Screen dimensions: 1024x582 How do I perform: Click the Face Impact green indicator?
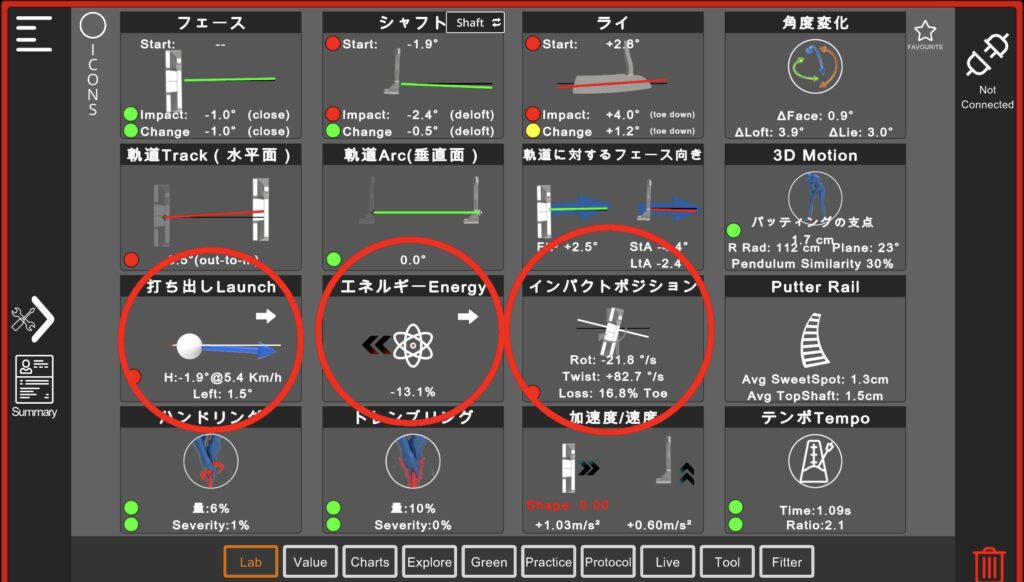tap(131, 114)
